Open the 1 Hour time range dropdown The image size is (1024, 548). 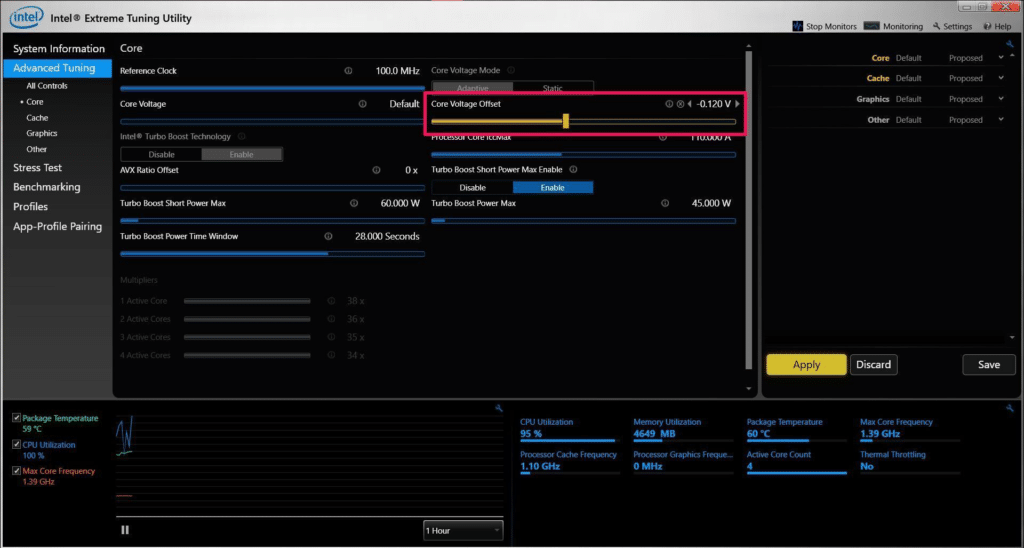point(463,530)
